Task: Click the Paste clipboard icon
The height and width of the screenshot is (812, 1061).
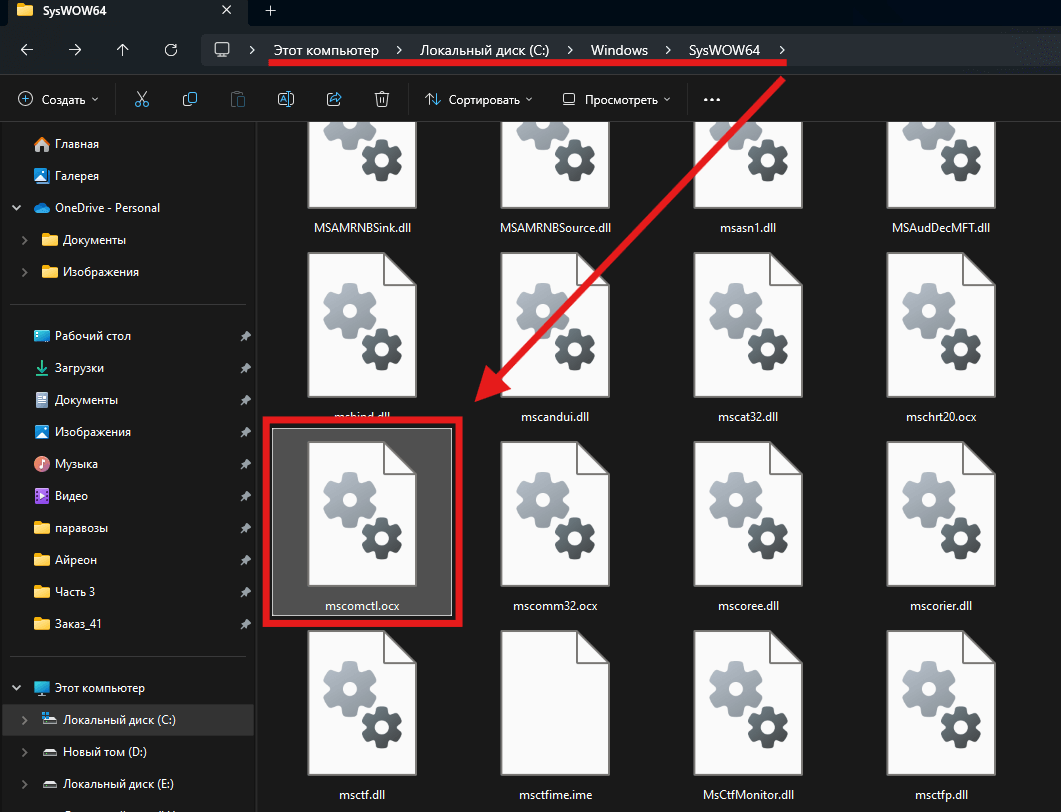Action: pyautogui.click(x=238, y=99)
